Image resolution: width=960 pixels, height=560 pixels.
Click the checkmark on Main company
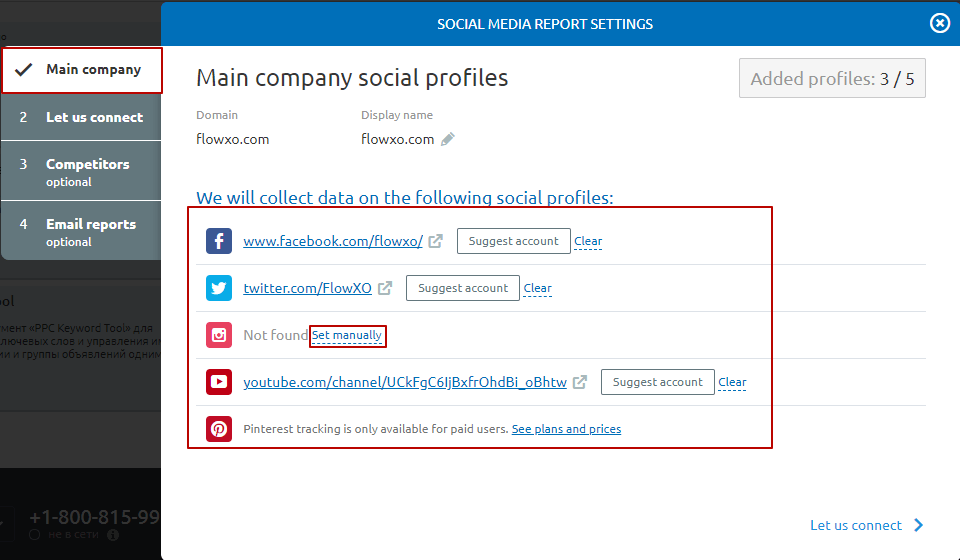point(23,70)
